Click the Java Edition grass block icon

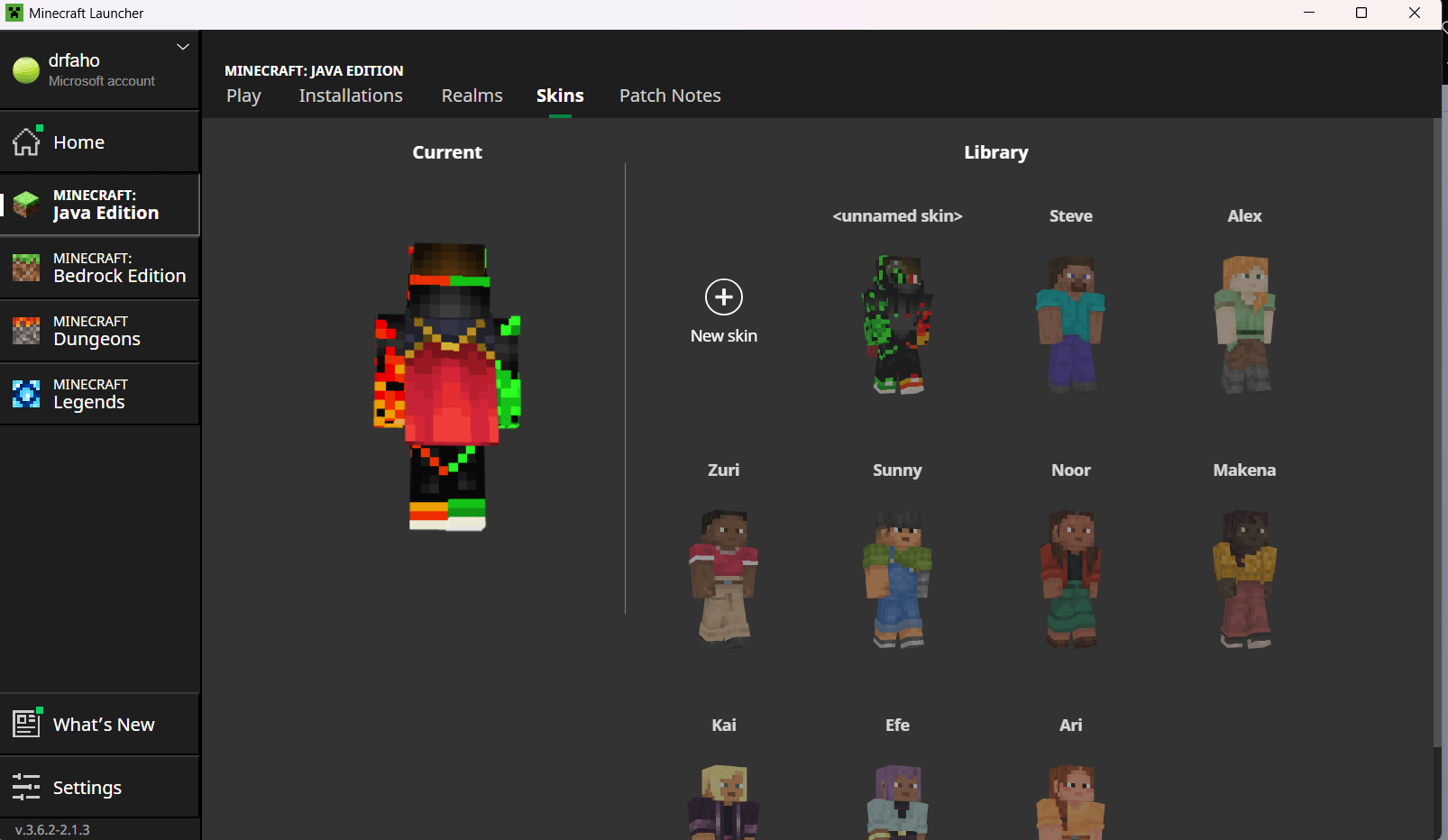[26, 205]
